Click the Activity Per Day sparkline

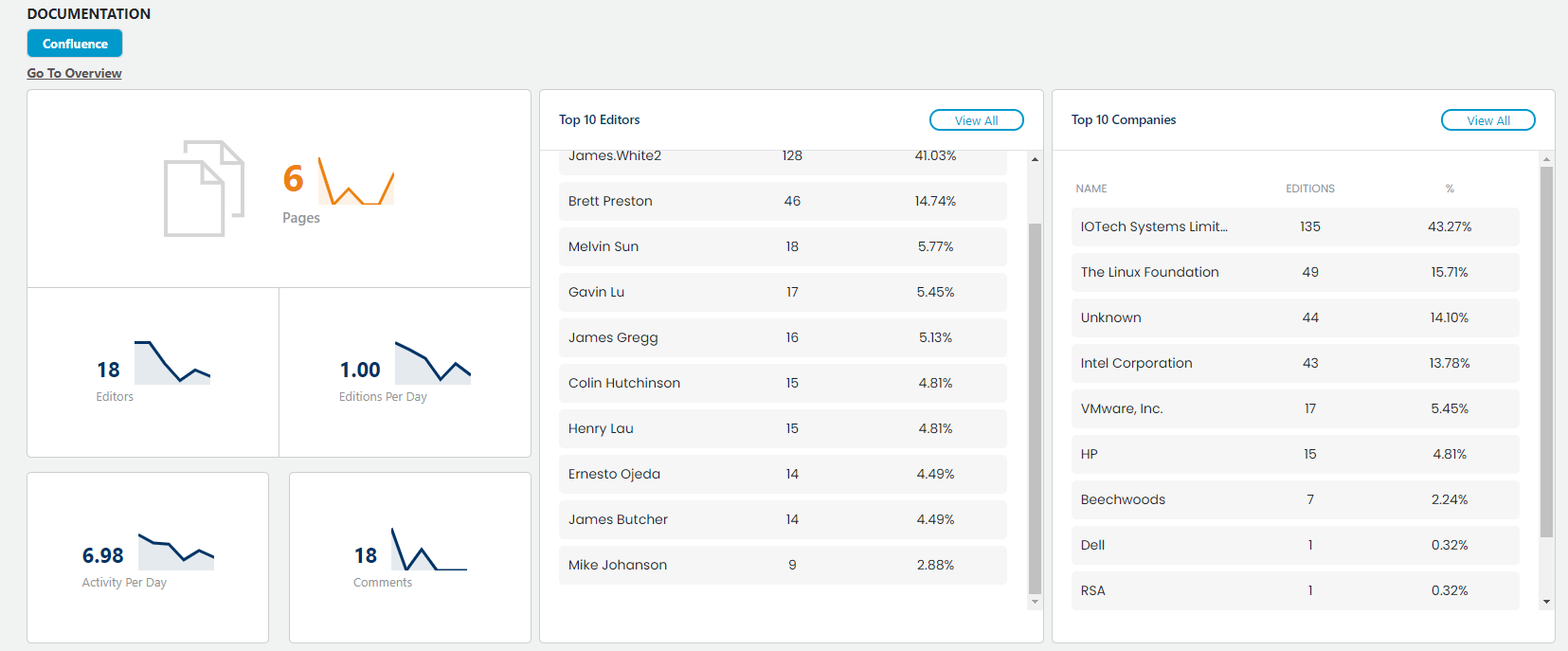(x=175, y=552)
